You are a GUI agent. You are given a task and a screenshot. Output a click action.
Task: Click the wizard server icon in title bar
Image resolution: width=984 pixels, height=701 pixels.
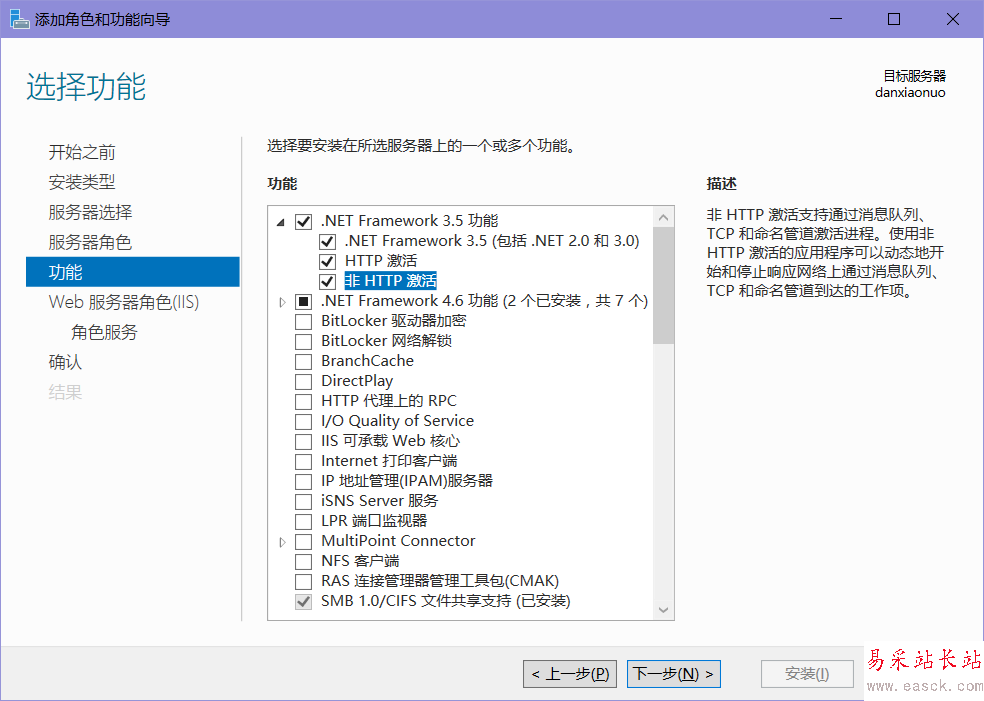coord(19,19)
